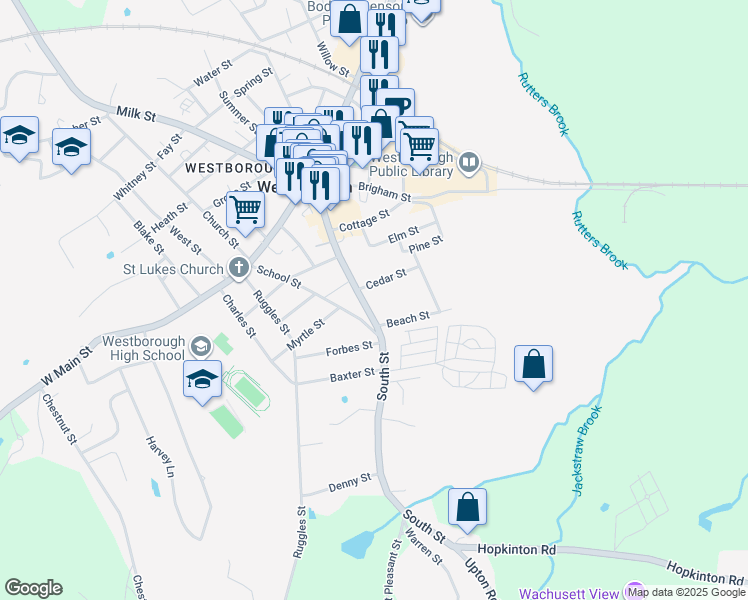This screenshot has height=600, width=748.
Task: Click the Warren St label
Action: click(x=424, y=547)
